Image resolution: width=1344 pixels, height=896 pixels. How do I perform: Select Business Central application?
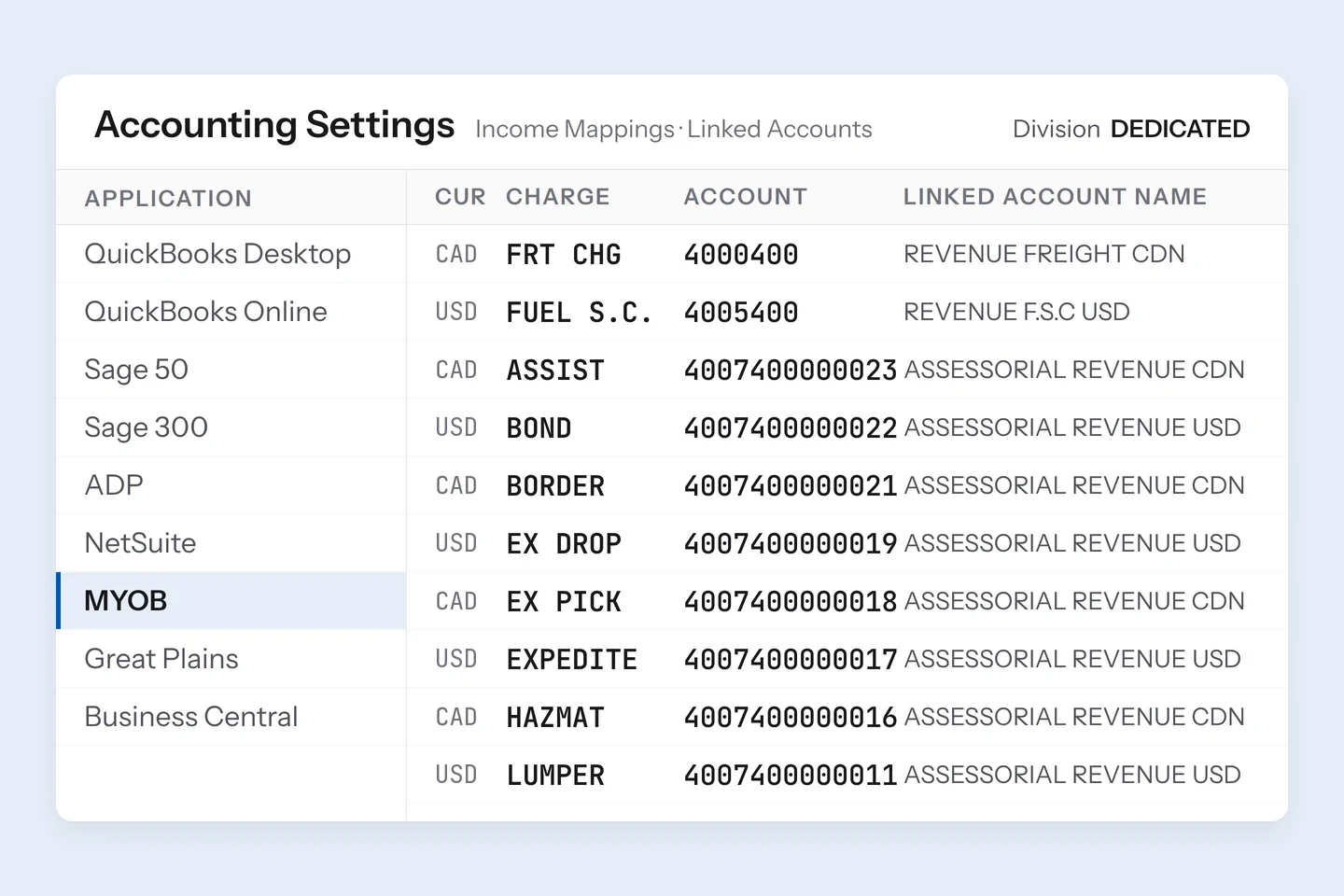pos(231,717)
